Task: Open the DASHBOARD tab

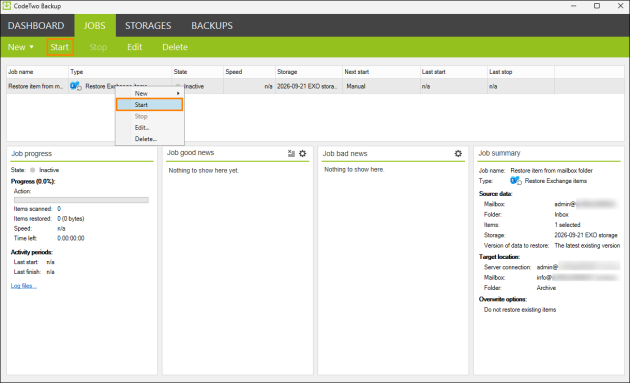Action: point(36,26)
